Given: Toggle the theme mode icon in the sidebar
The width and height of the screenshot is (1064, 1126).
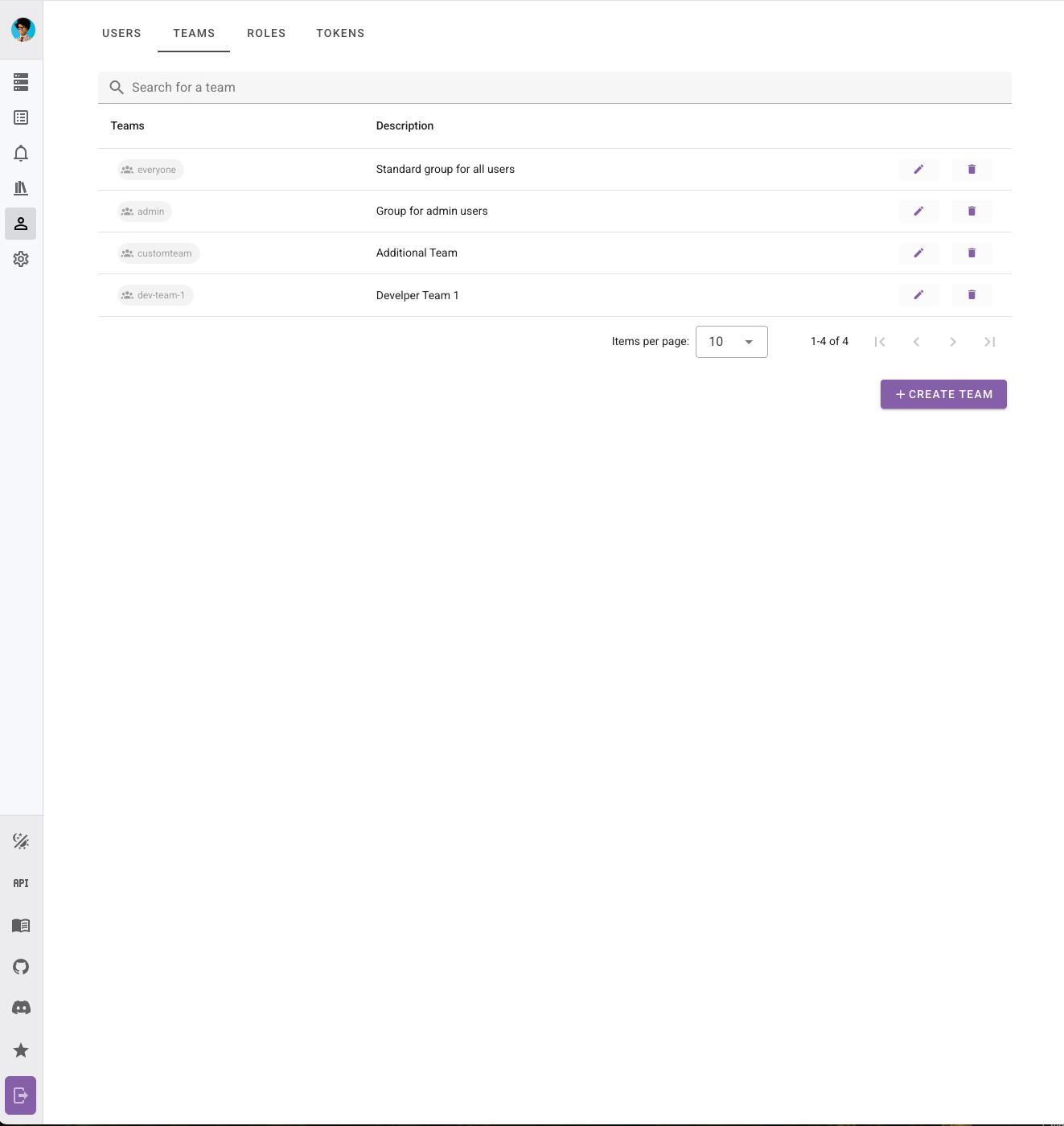Looking at the screenshot, I should pos(21,841).
